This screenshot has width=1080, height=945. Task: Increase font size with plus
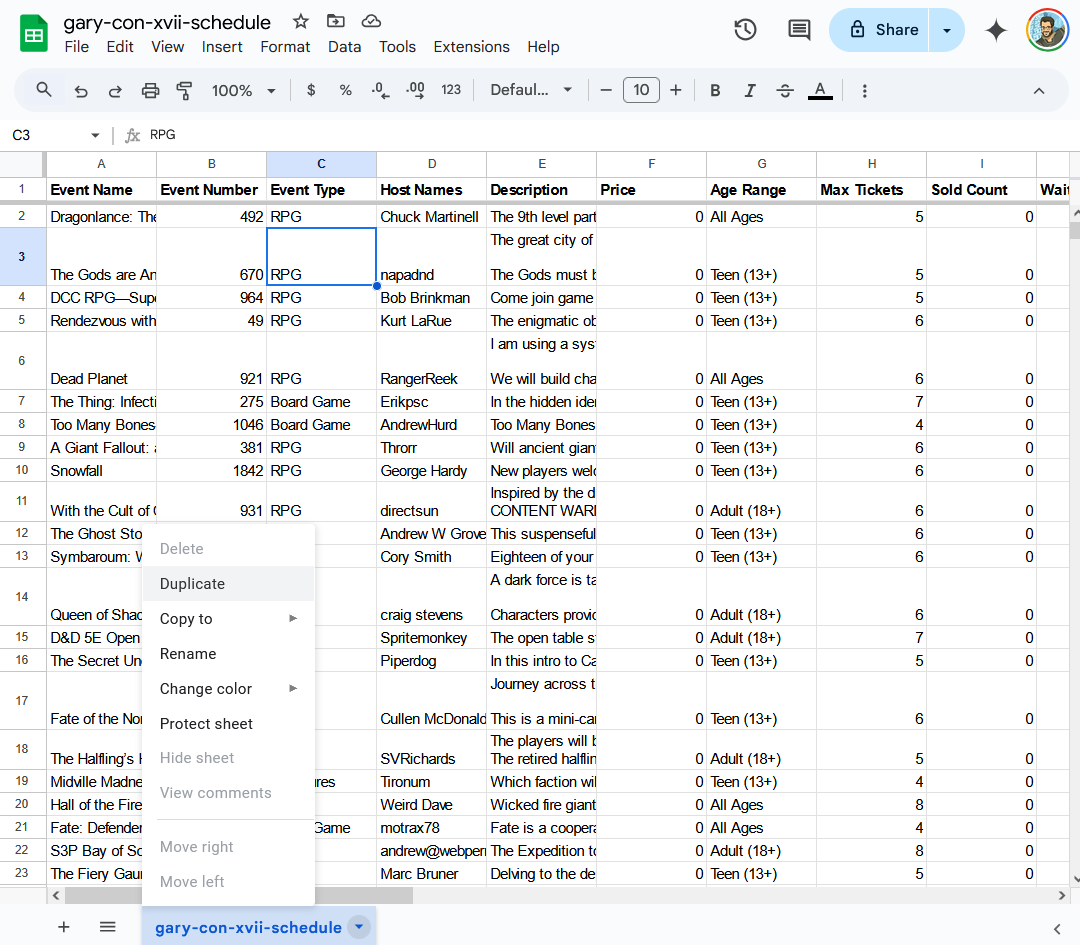click(676, 90)
